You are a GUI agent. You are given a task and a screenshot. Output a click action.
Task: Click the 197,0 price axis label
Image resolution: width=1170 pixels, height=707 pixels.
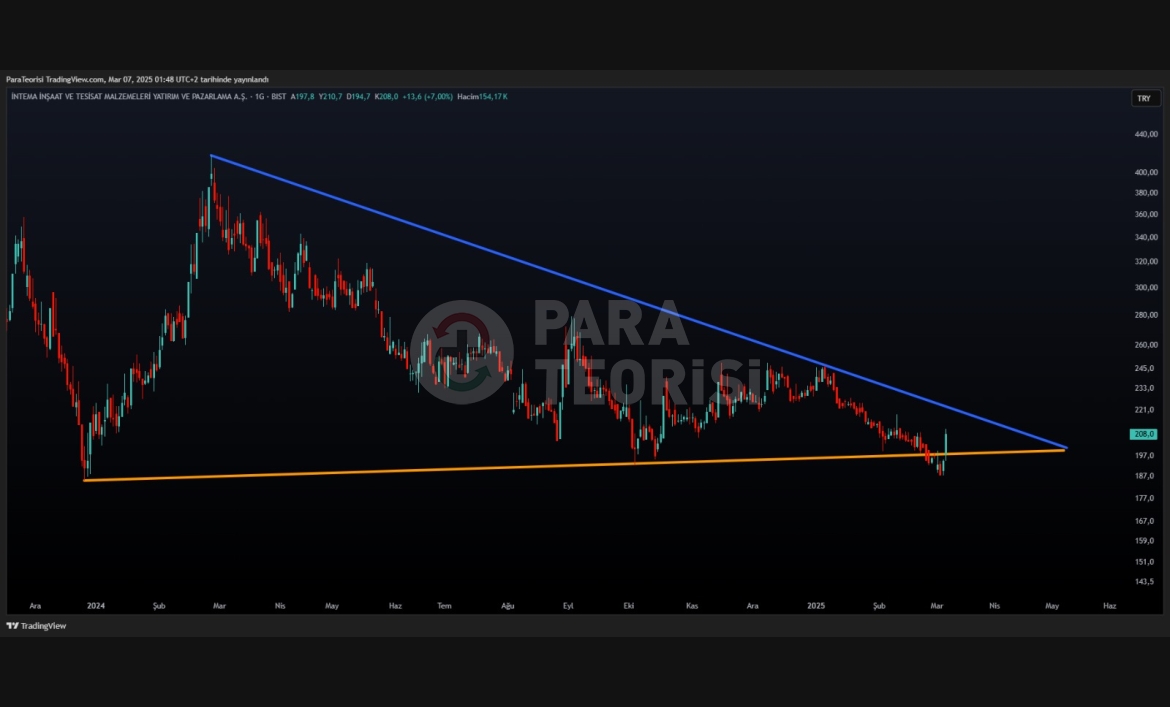pos(1145,455)
